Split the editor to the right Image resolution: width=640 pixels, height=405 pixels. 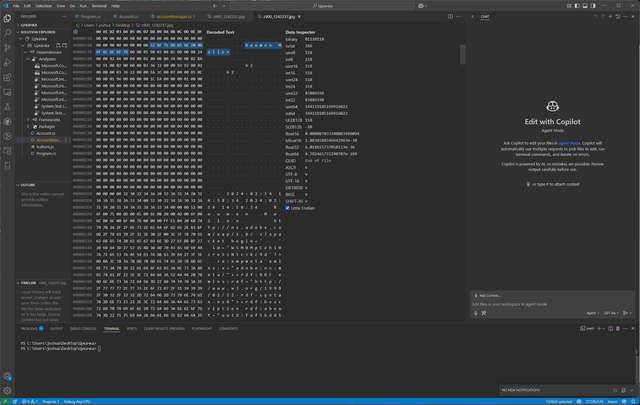tap(450, 17)
